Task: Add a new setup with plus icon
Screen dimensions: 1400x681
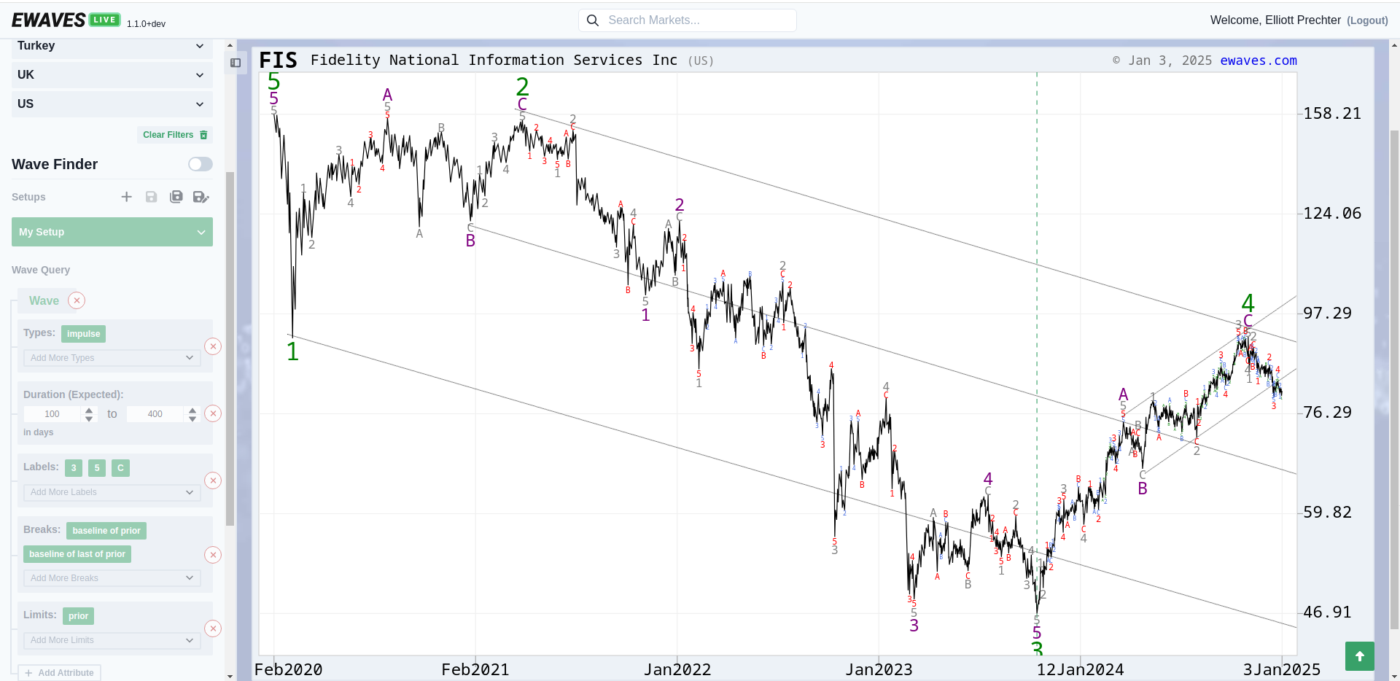Action: tap(126, 197)
